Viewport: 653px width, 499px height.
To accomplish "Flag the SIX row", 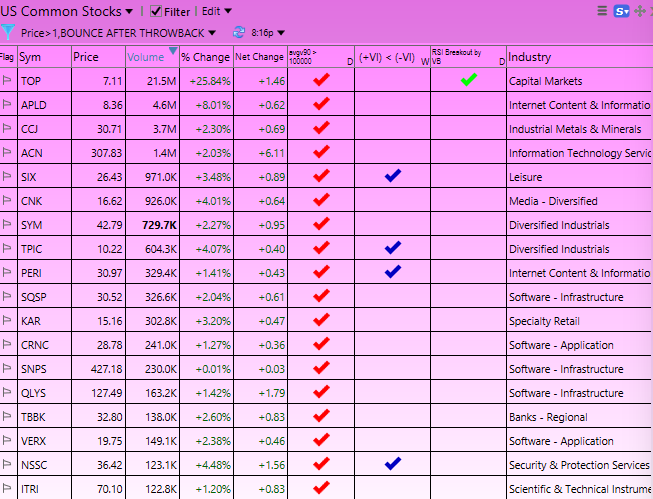I will [7, 176].
